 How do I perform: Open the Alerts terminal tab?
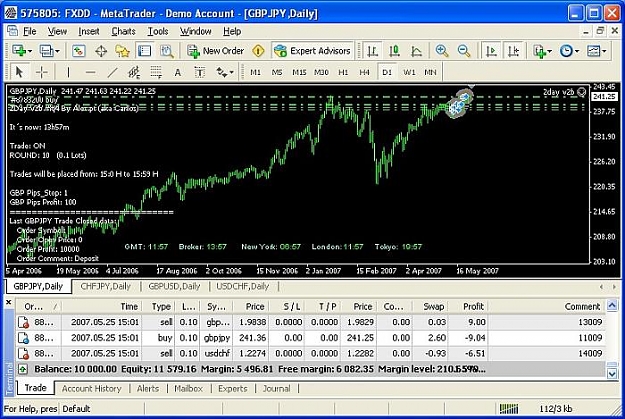click(147, 388)
